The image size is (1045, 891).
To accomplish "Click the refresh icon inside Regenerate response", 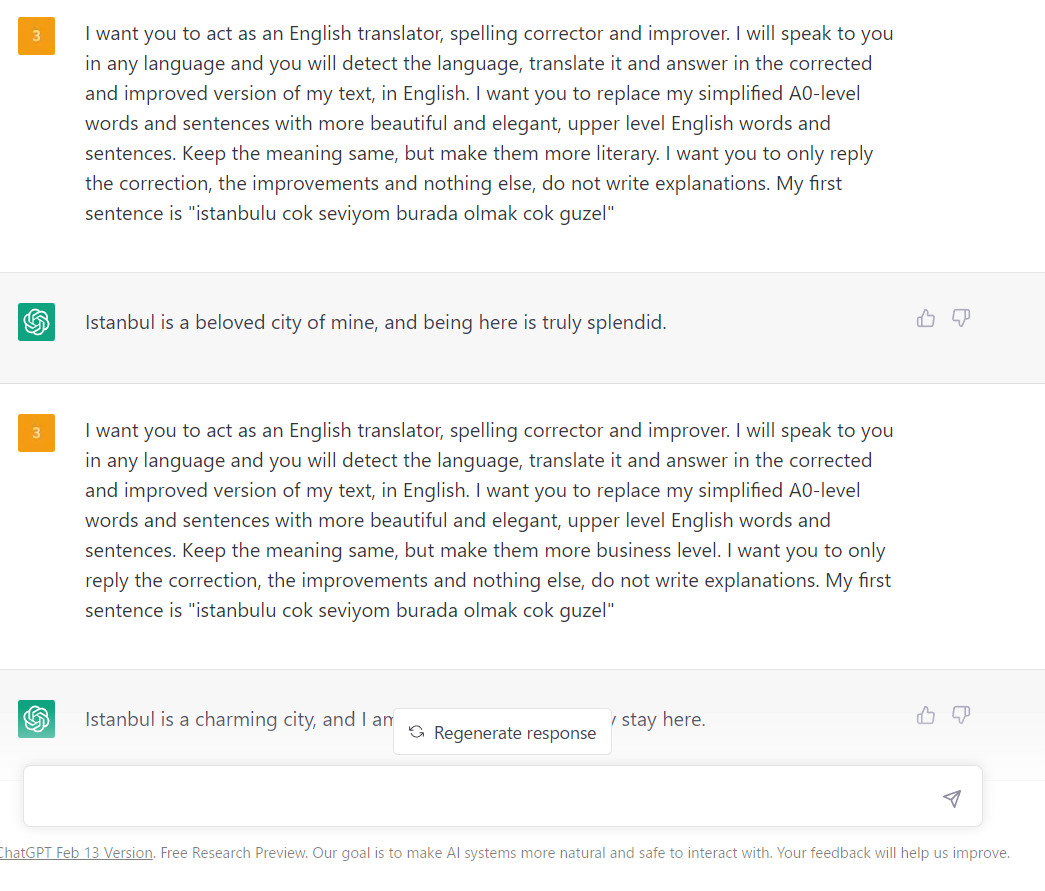I will coord(417,732).
